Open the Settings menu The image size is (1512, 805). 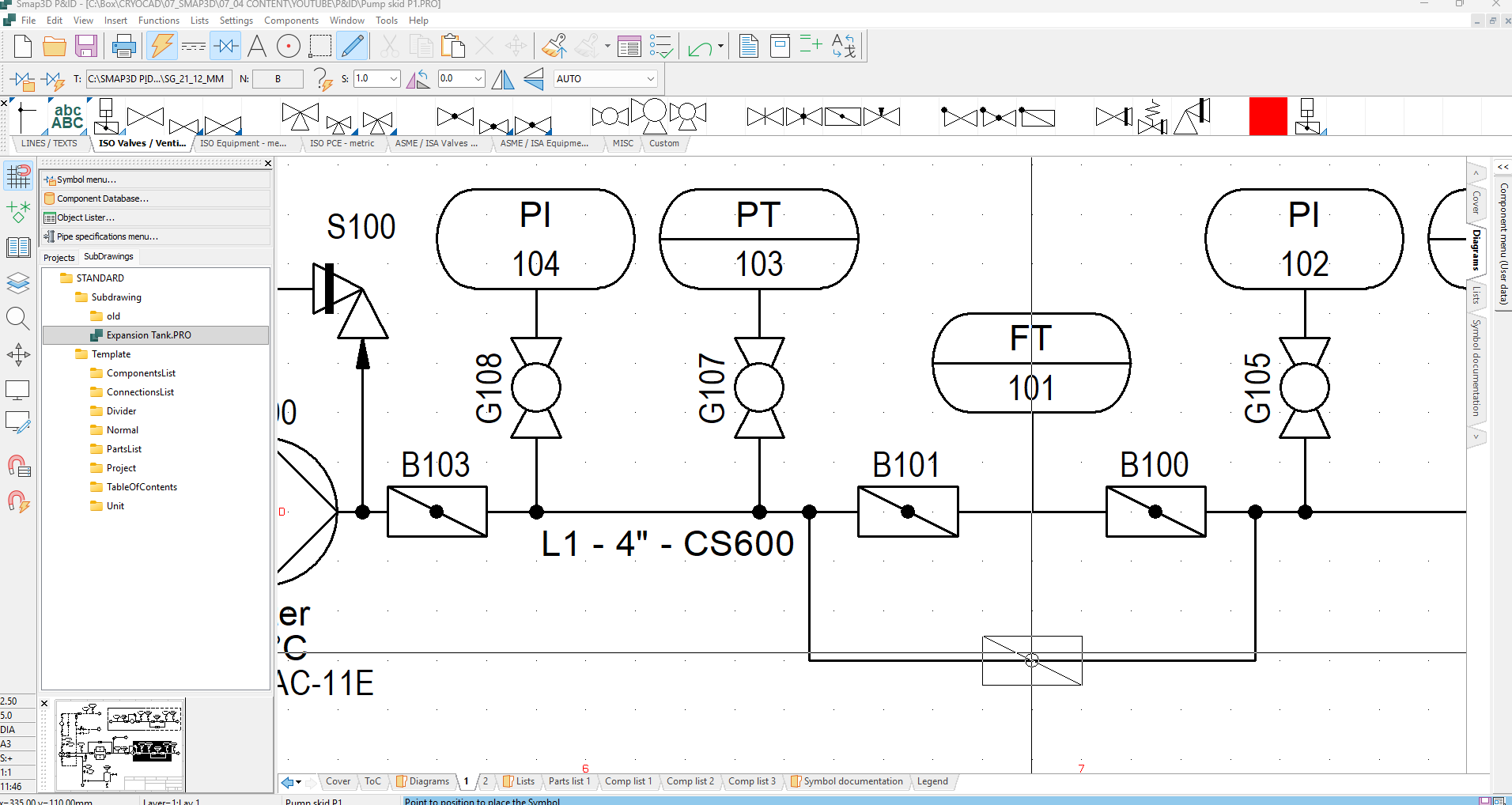(236, 21)
